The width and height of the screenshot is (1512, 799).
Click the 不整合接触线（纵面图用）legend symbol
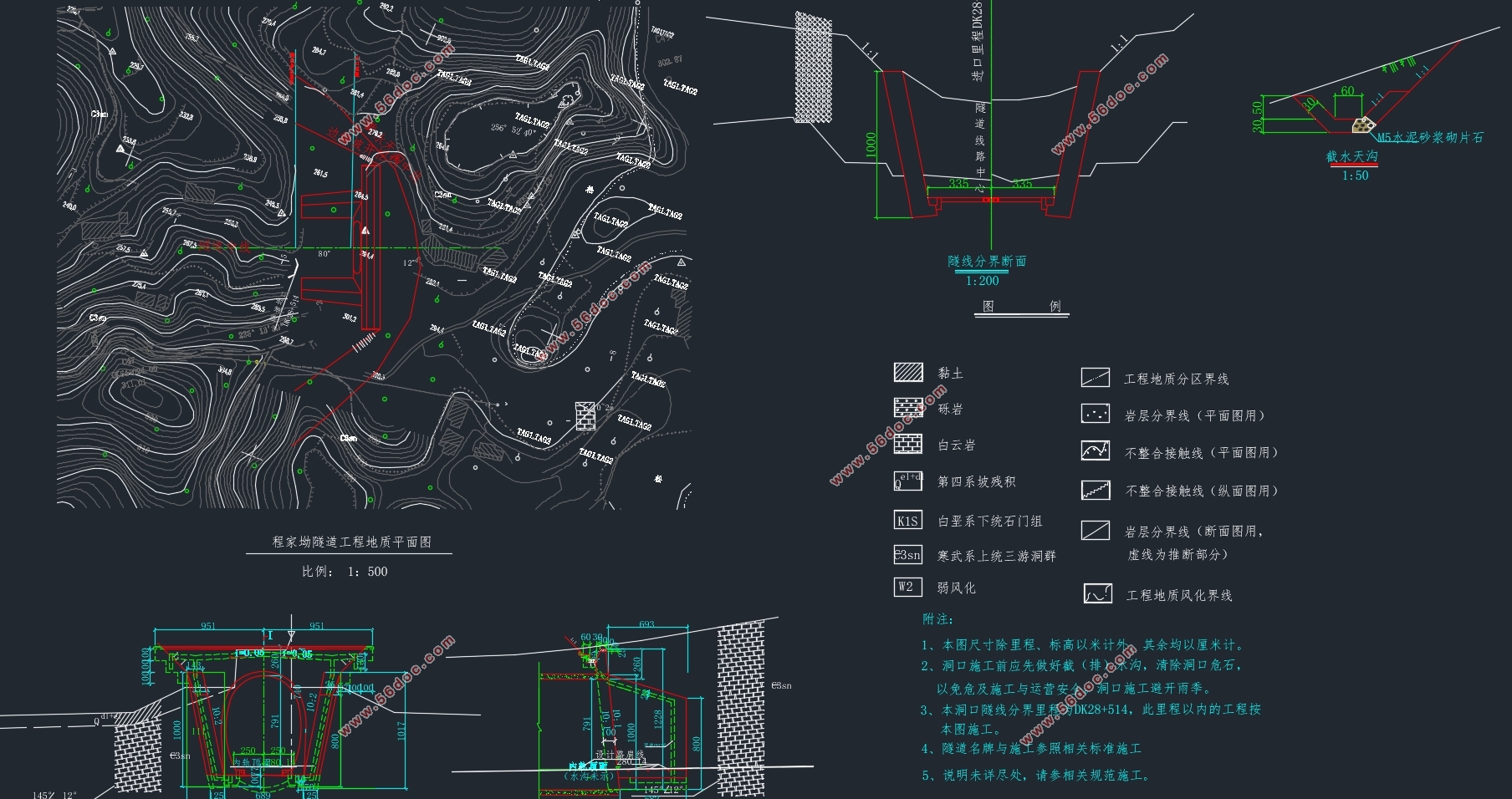pyautogui.click(x=1096, y=490)
